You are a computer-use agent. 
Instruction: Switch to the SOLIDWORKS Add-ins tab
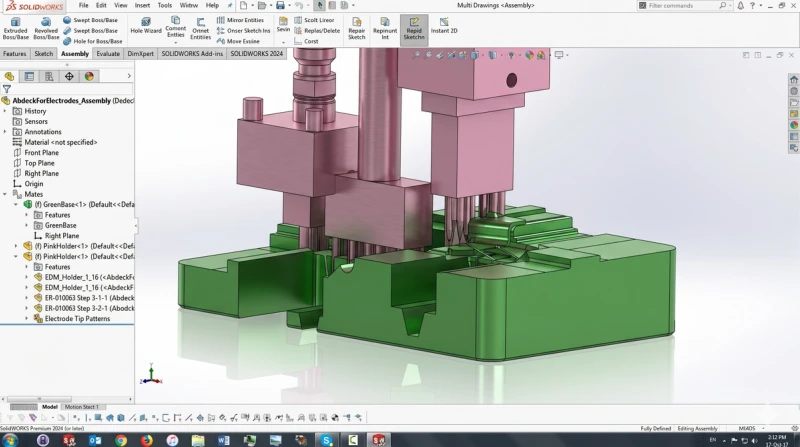(192, 54)
